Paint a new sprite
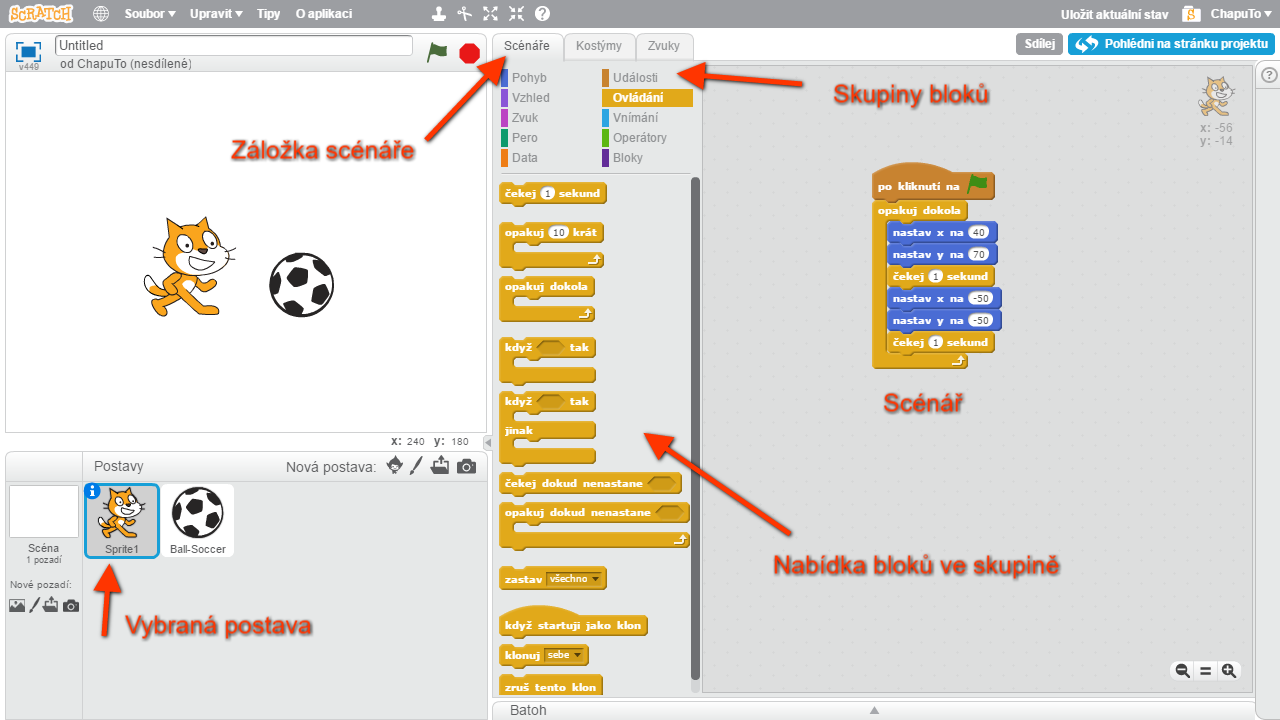This screenshot has width=1280, height=720. 417,465
